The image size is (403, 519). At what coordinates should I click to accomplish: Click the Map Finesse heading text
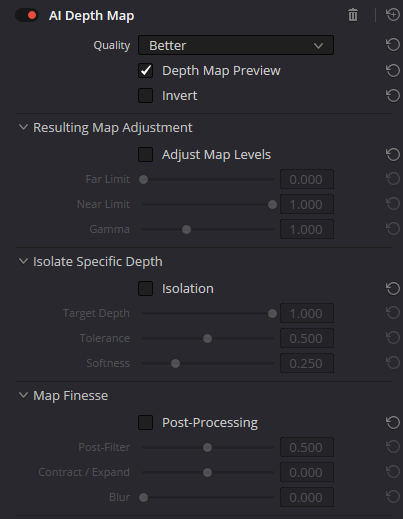point(70,396)
